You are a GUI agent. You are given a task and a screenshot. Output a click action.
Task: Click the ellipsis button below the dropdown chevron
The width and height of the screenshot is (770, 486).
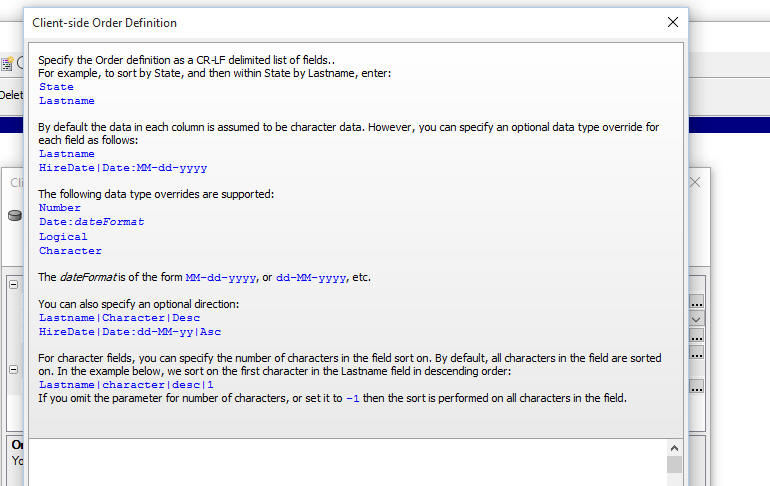click(696, 336)
